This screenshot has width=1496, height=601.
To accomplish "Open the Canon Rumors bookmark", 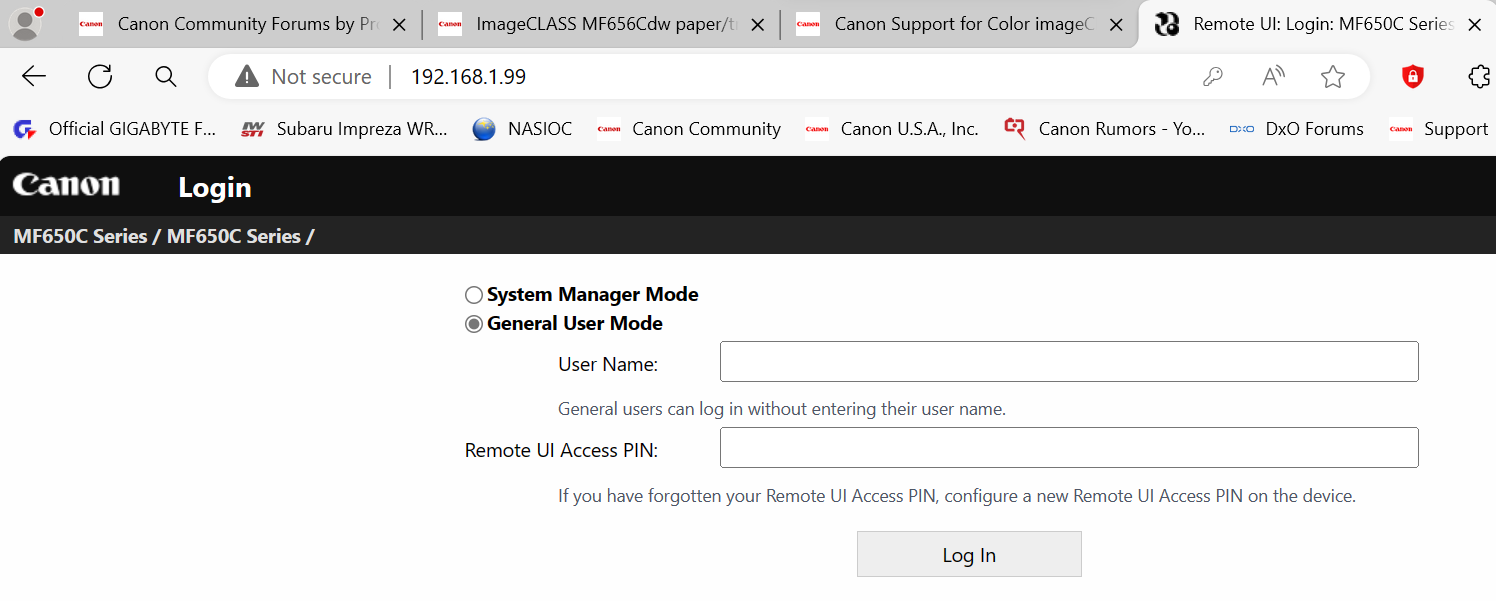I will pyautogui.click(x=1105, y=129).
